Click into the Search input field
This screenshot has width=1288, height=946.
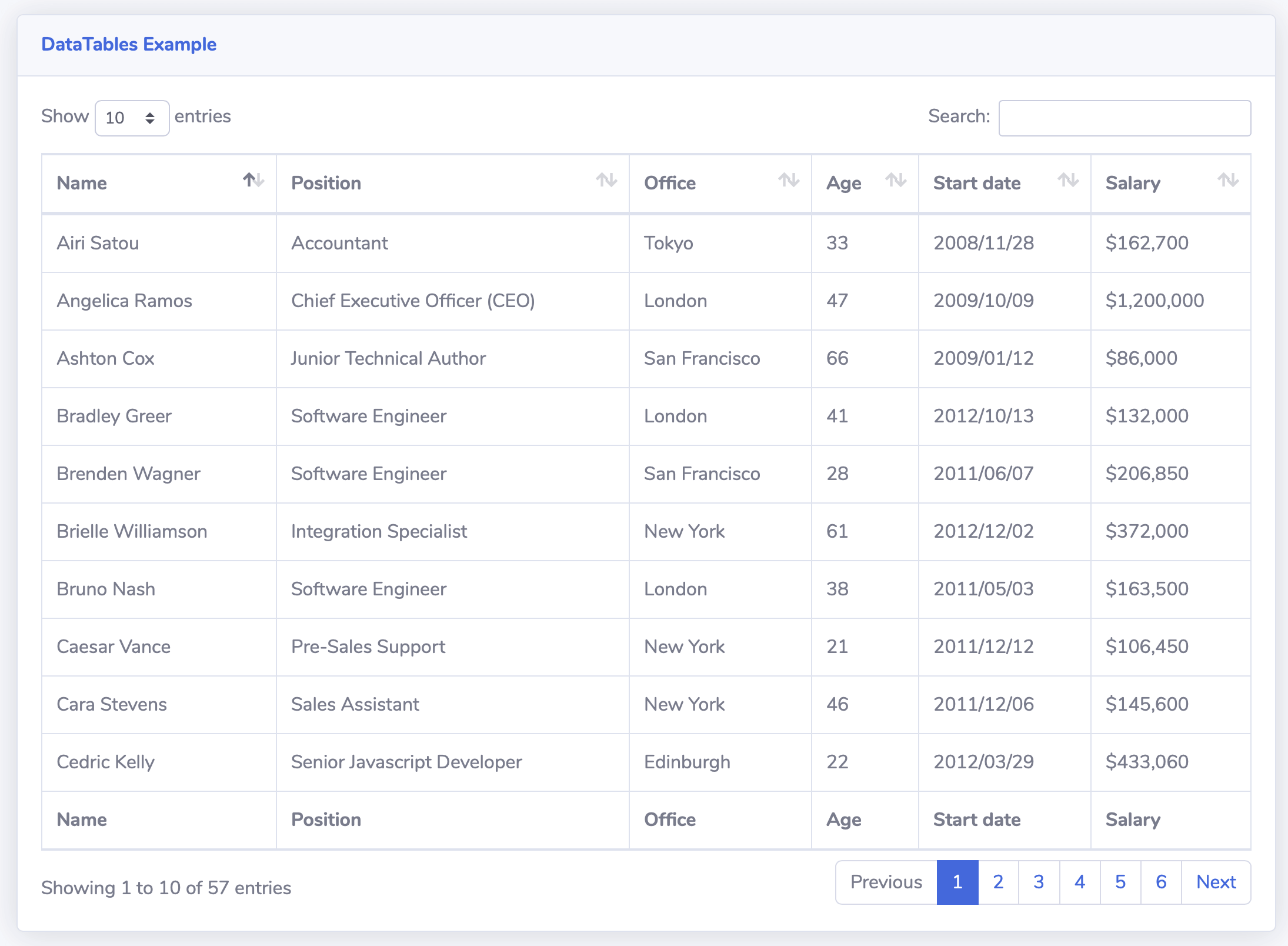[x=1124, y=118]
